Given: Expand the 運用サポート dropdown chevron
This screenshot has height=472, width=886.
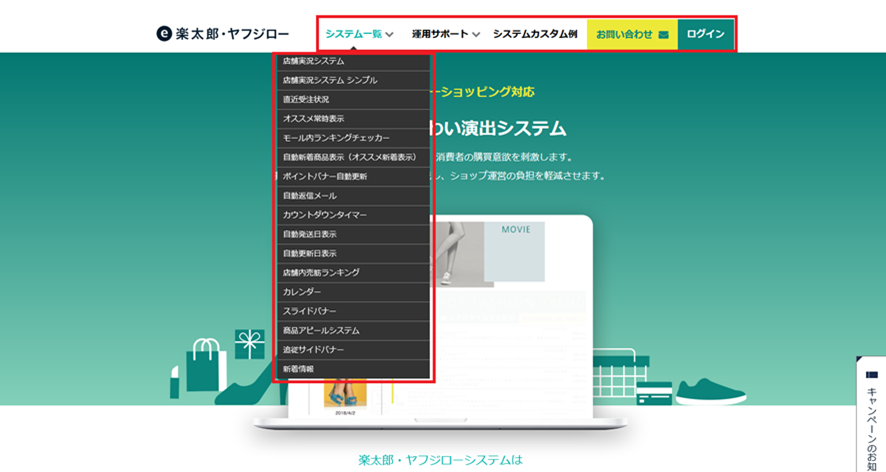Looking at the screenshot, I should [x=476, y=34].
